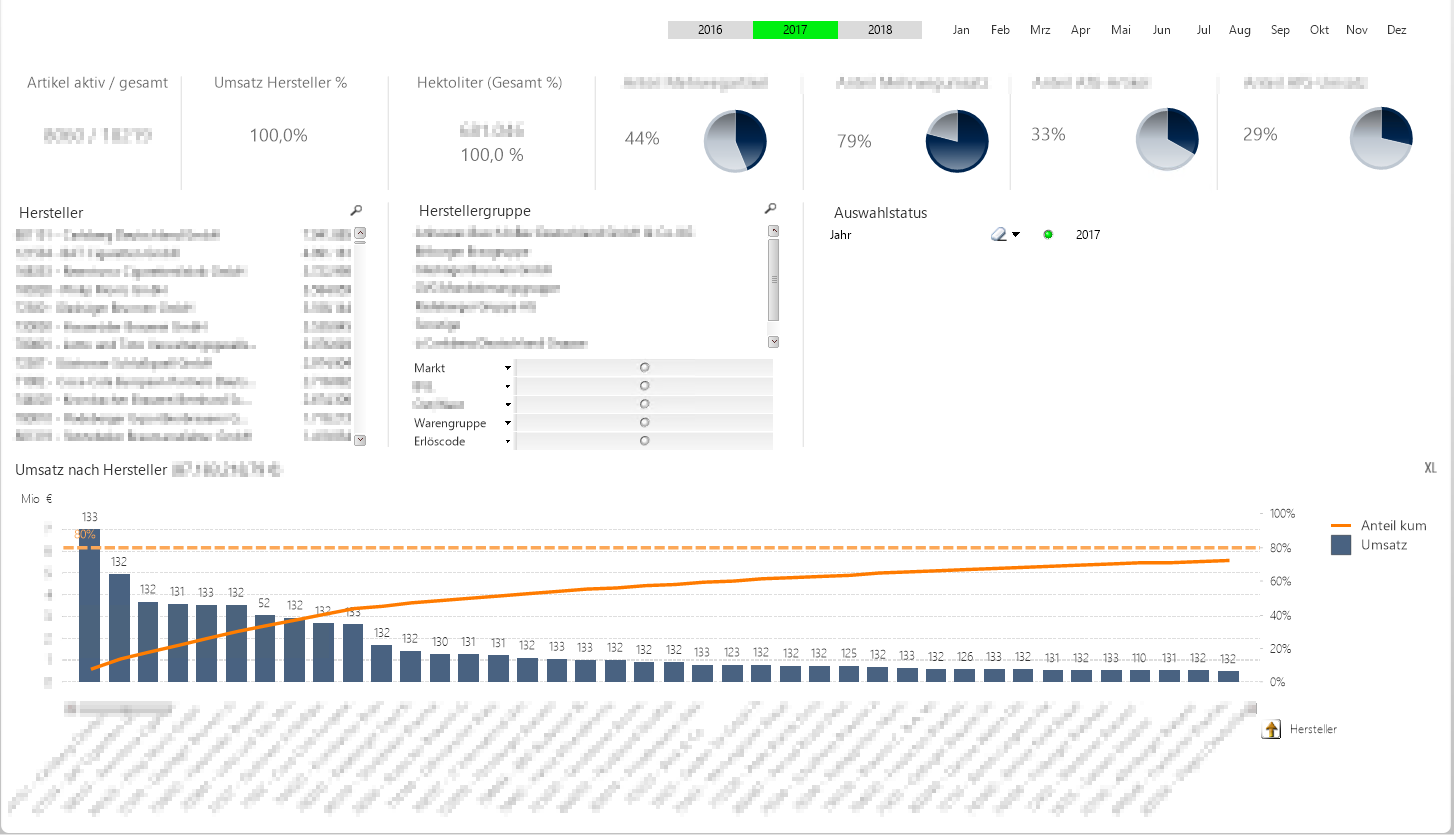The image size is (1454, 836).
Task: Select year 2018
Action: click(x=880, y=30)
